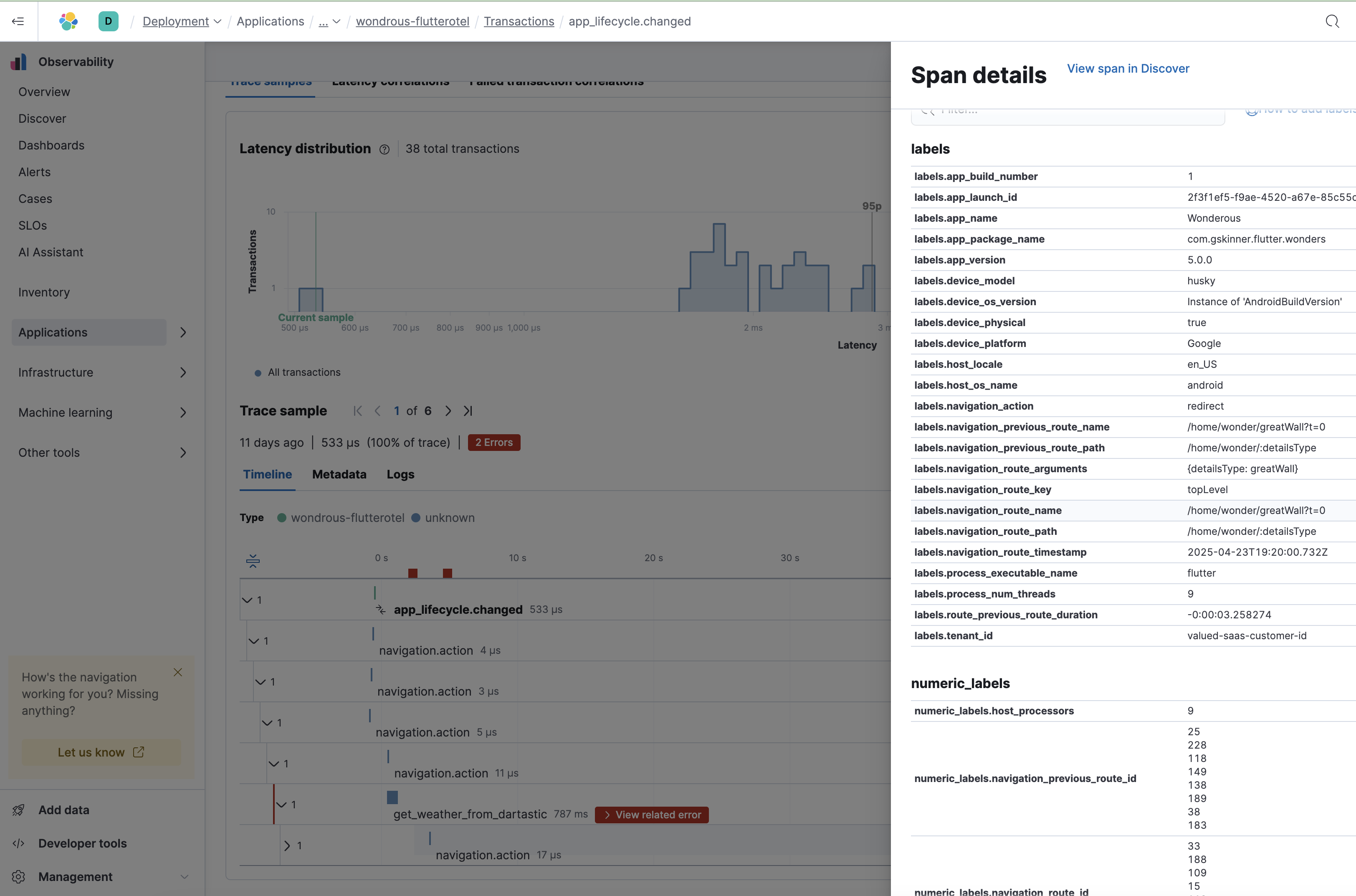
Task: Click the Elastic logo
Action: (68, 21)
